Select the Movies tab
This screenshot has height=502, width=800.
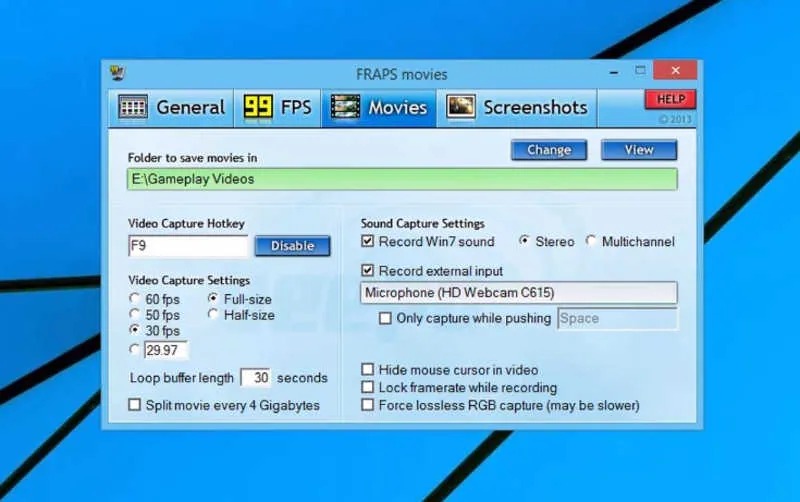(x=379, y=108)
